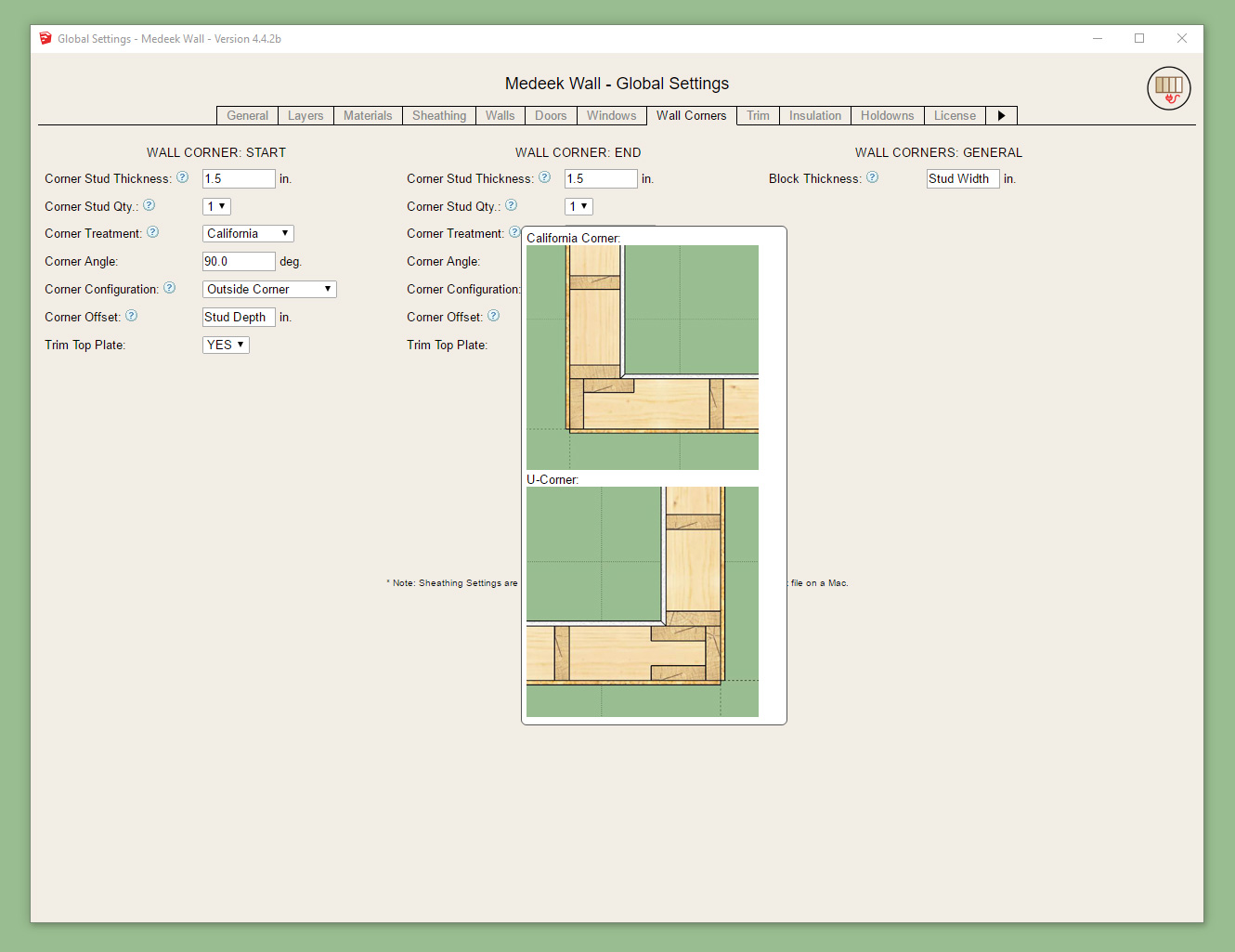Click the tab scroll right arrow
Image resolution: width=1235 pixels, height=952 pixels.
[x=1001, y=115]
